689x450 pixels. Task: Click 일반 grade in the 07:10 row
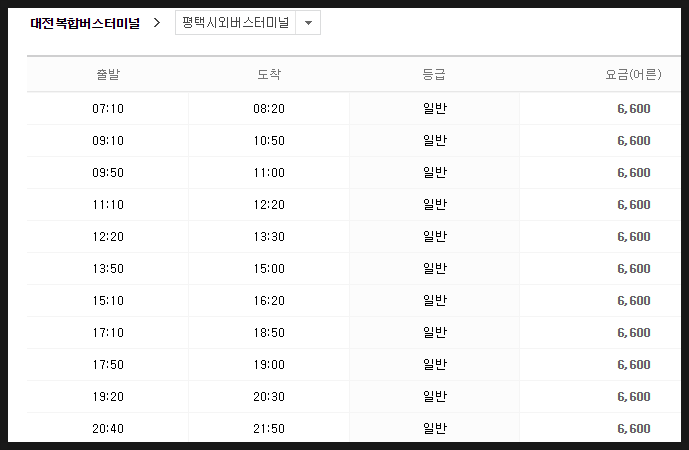click(x=435, y=109)
